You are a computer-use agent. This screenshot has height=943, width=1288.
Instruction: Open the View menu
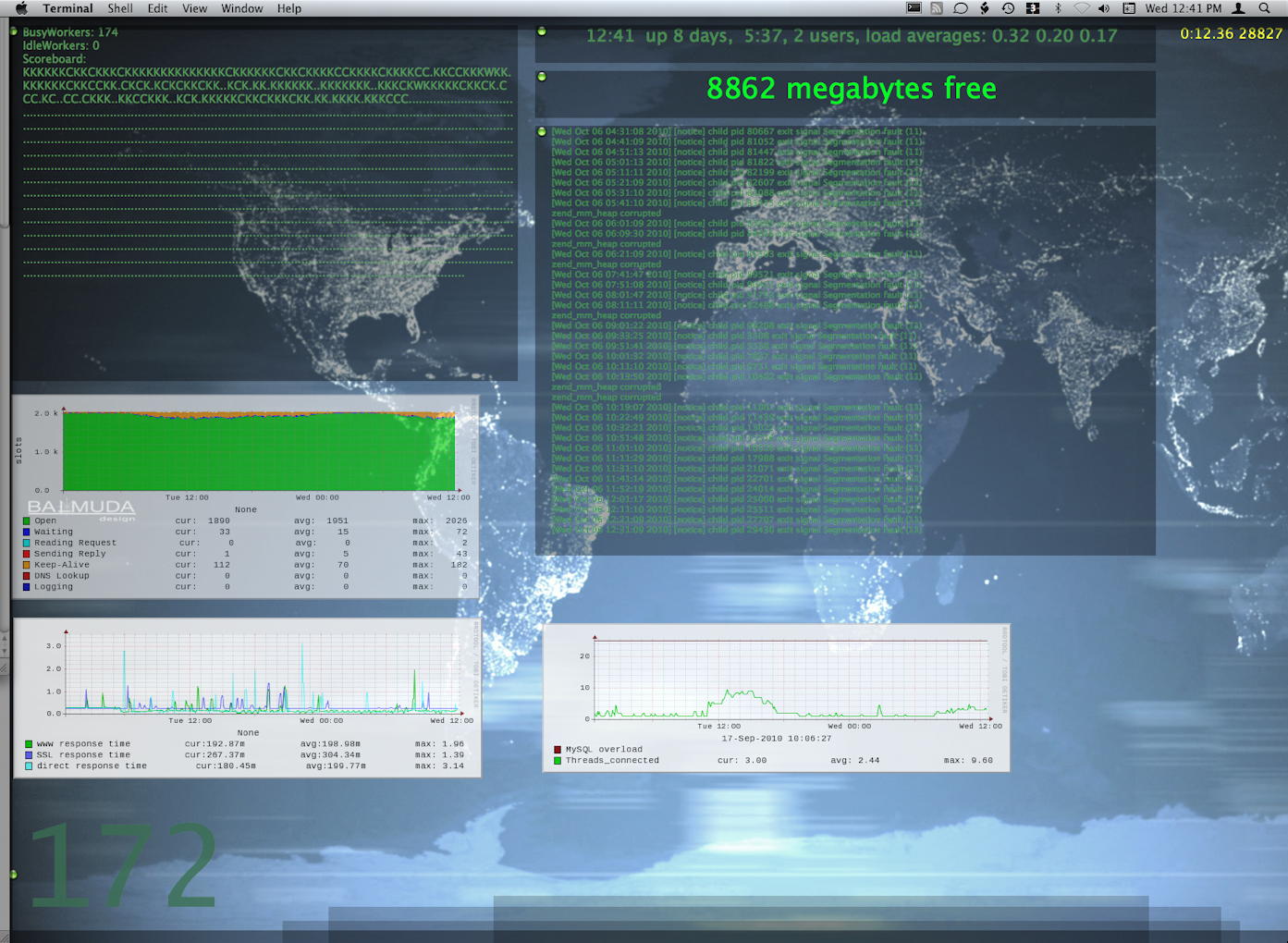pos(194,8)
